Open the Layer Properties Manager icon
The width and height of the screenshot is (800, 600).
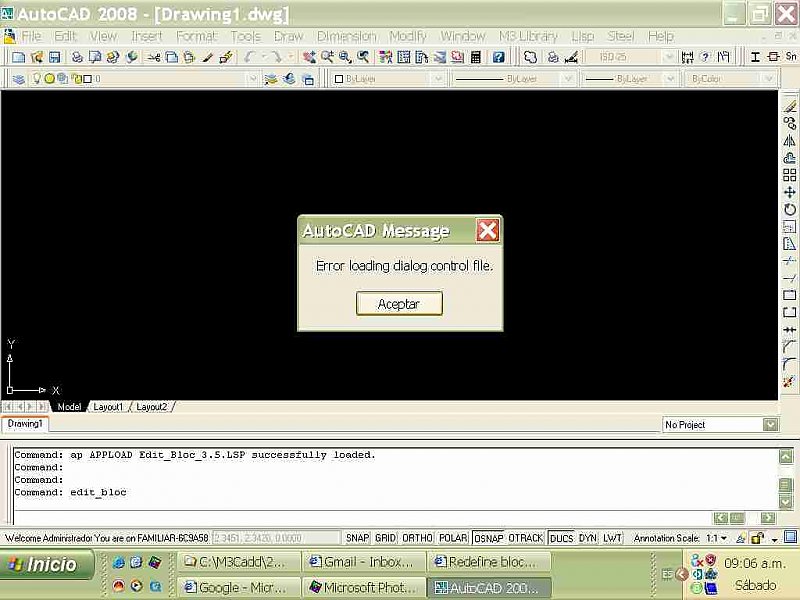point(18,79)
